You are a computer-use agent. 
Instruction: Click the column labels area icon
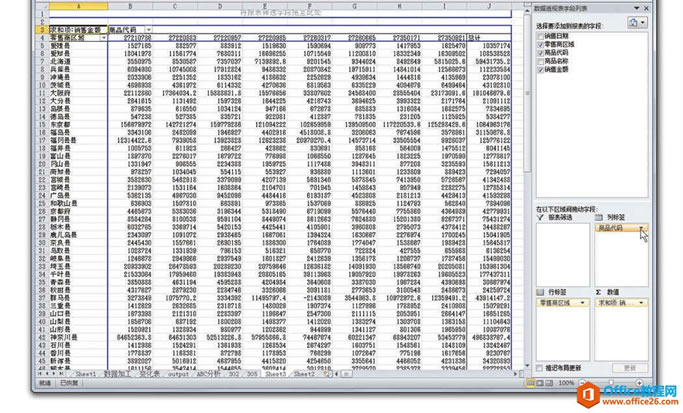599,217
